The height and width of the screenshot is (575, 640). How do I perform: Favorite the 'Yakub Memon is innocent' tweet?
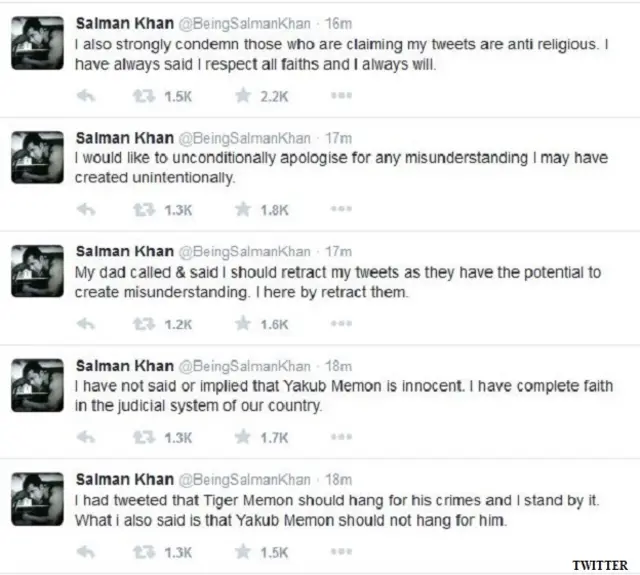pyautogui.click(x=241, y=437)
